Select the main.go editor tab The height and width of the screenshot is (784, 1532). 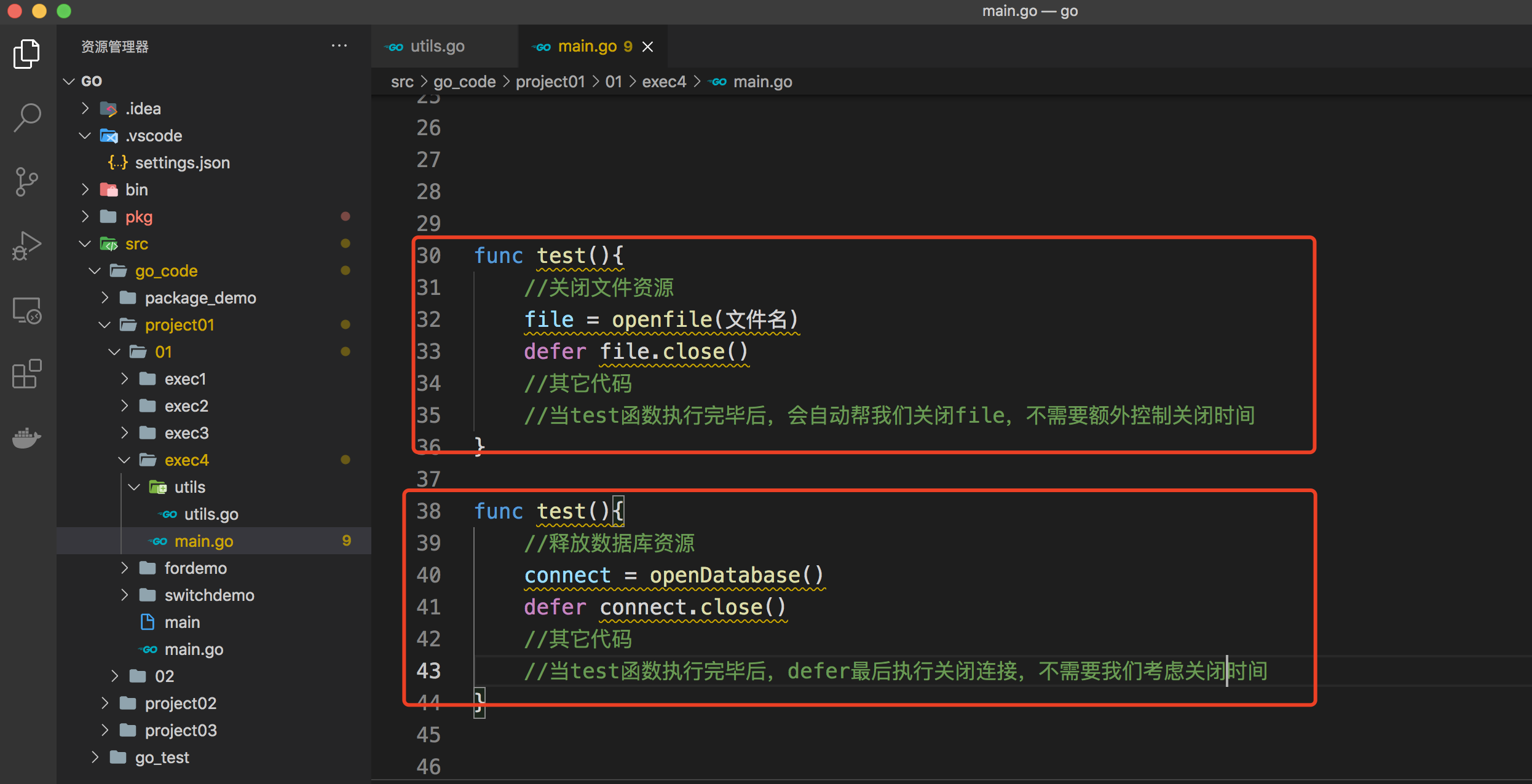click(586, 47)
